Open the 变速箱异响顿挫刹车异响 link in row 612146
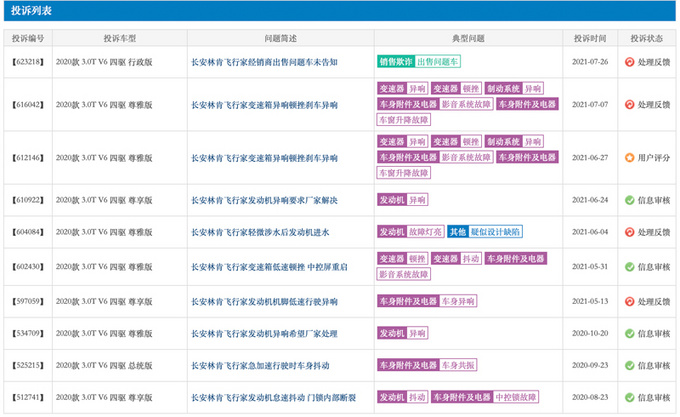Viewport: 680px width, 417px height. 264,158
